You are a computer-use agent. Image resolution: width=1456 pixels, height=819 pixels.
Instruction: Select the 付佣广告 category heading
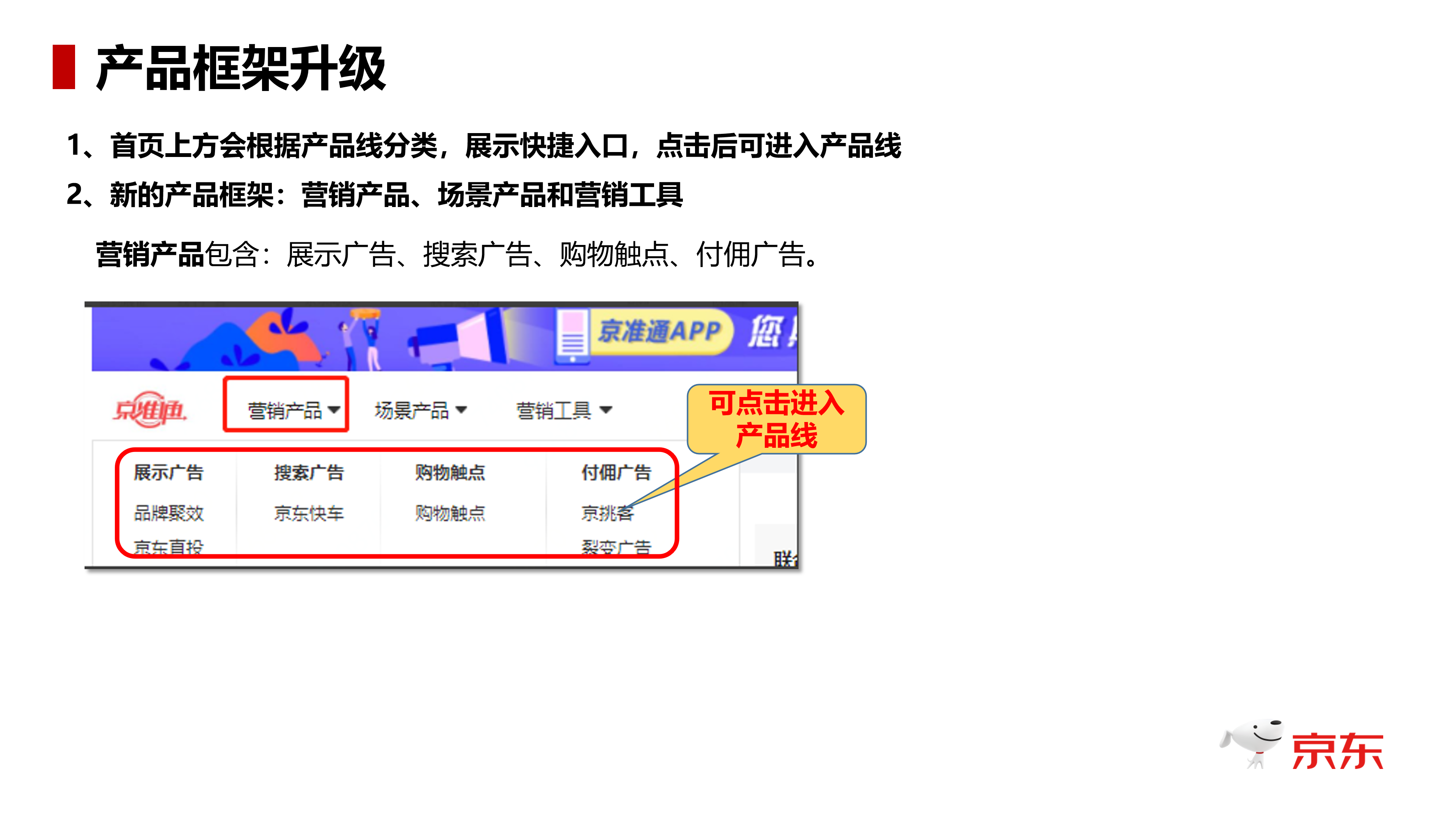click(616, 472)
